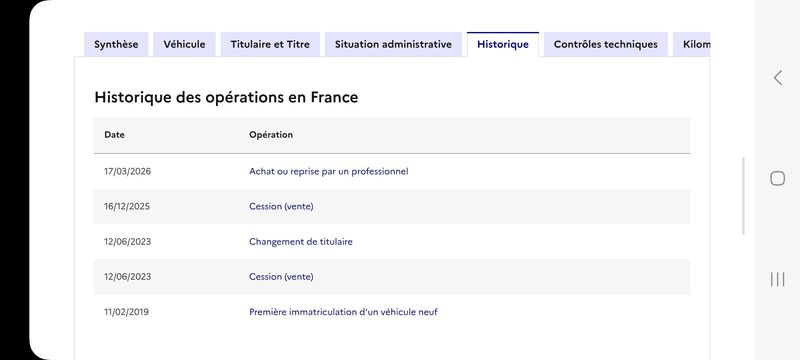The image size is (800, 360).
Task: Click the Opération column header
Action: 271,135
